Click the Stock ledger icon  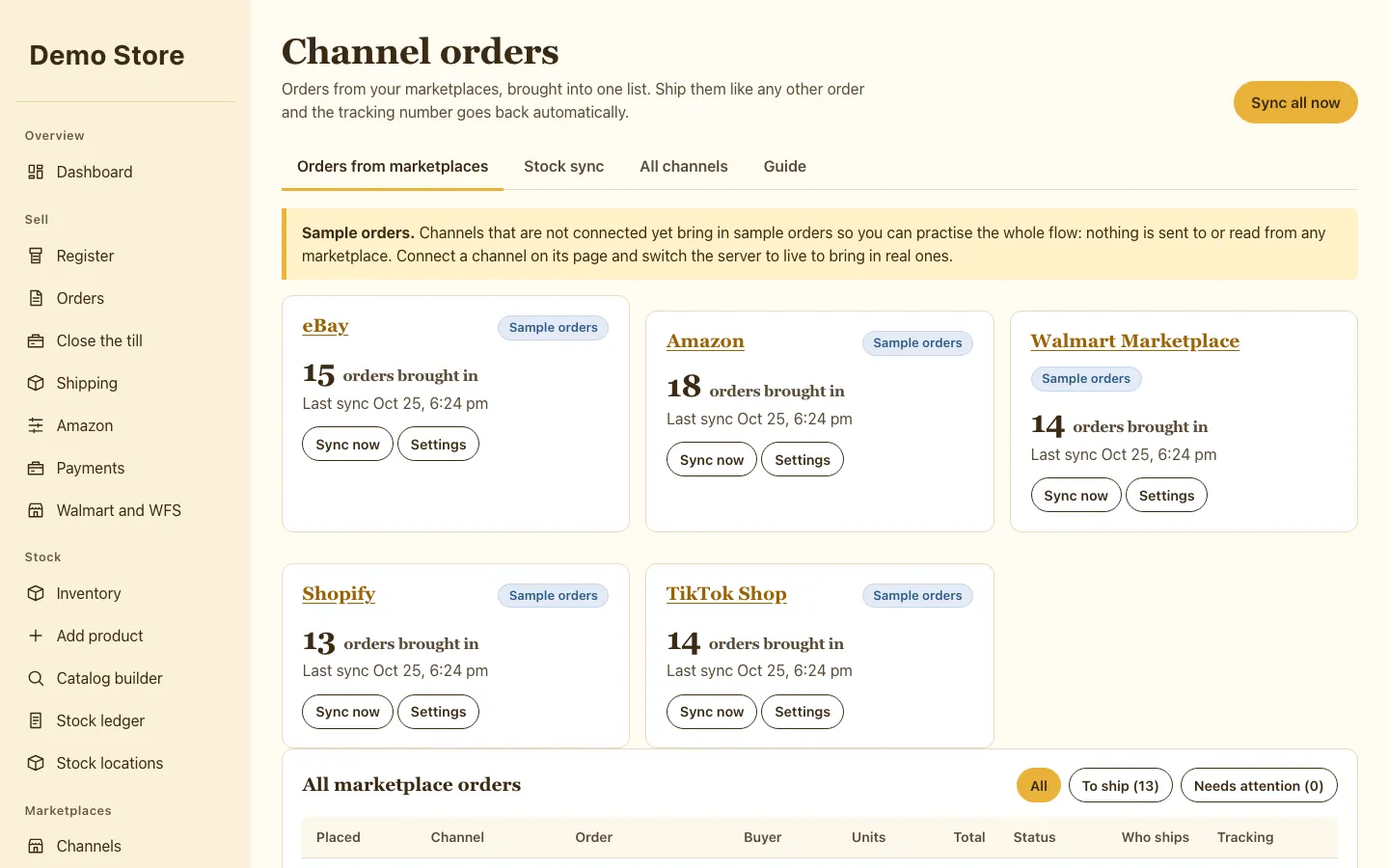pos(36,720)
